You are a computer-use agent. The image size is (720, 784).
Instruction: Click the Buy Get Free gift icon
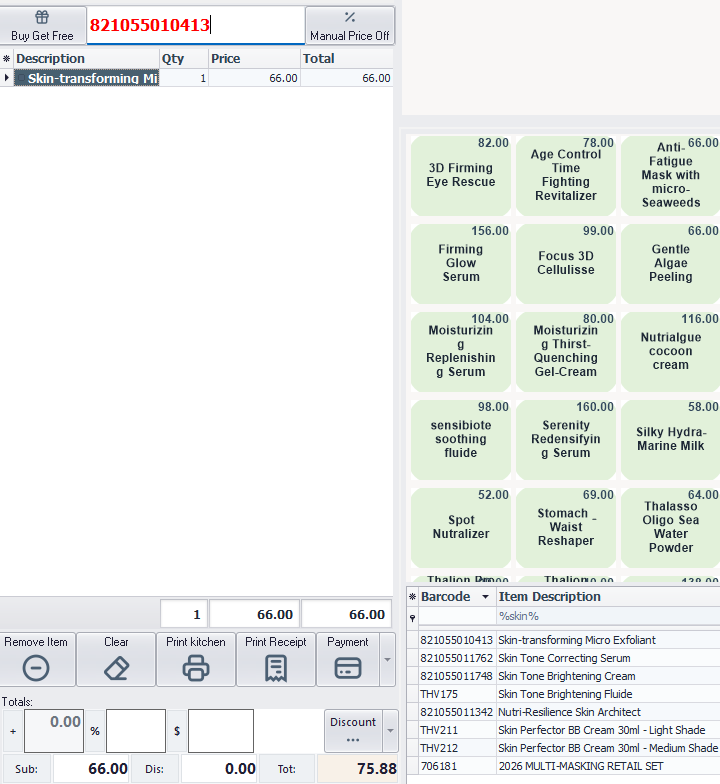[42, 18]
